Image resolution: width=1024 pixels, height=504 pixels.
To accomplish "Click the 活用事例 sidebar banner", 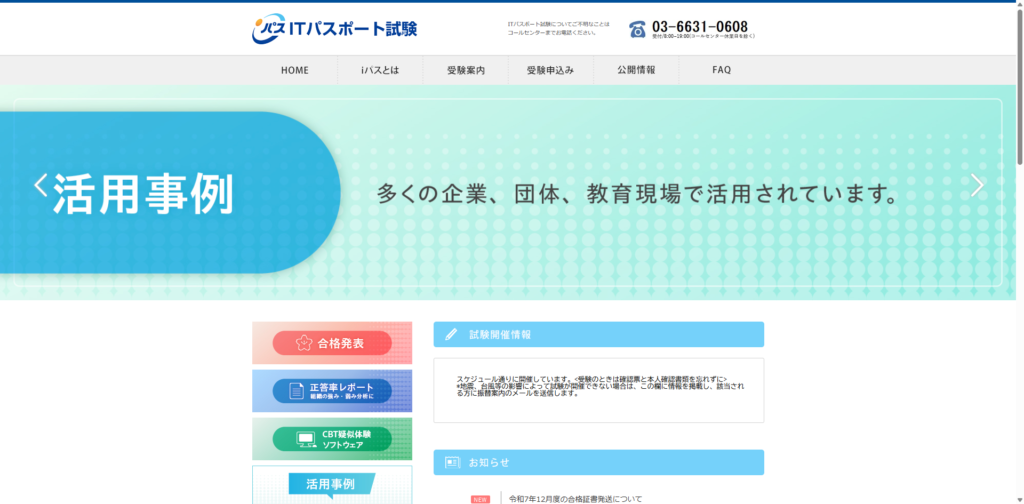I will tap(331, 485).
